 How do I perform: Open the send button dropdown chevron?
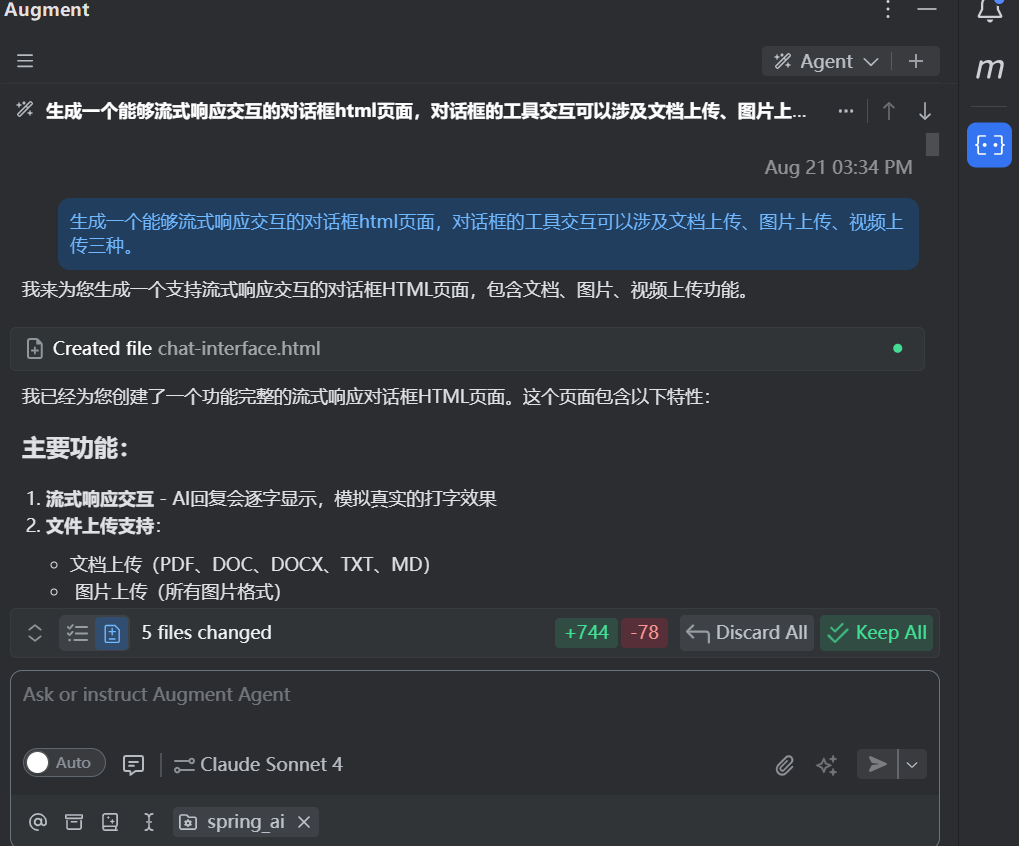pyautogui.click(x=911, y=764)
